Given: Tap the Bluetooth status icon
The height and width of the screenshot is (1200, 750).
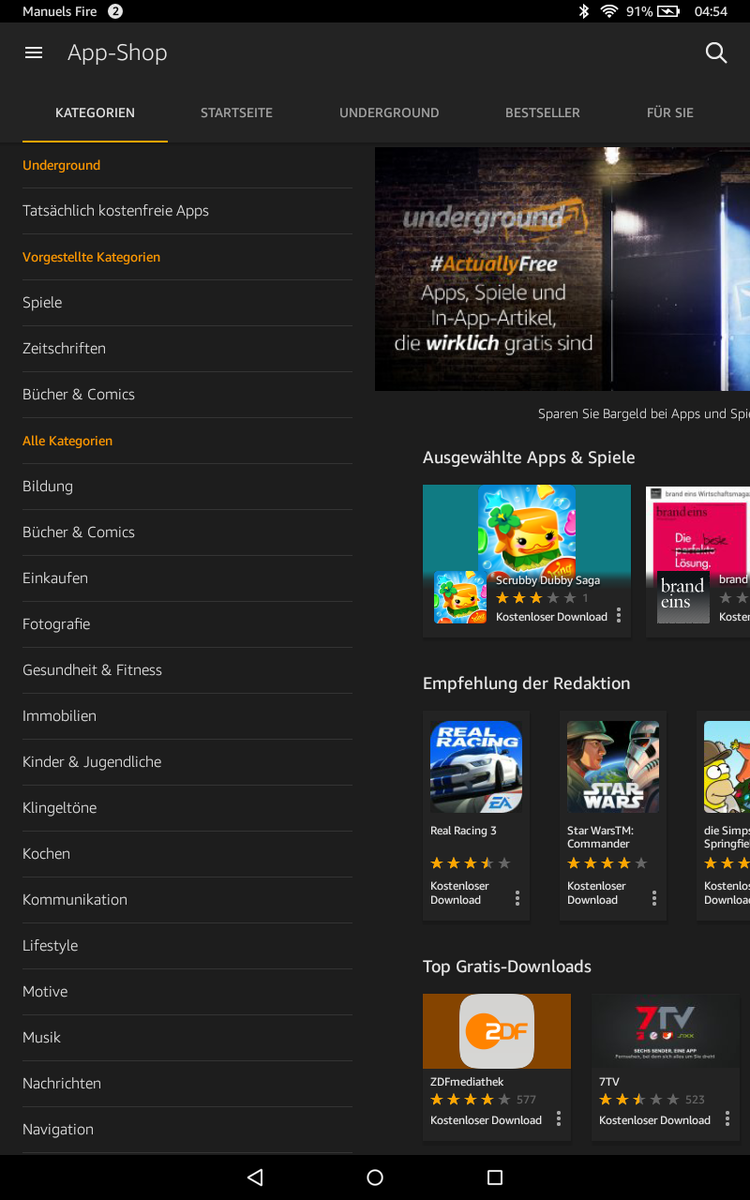Looking at the screenshot, I should (x=584, y=12).
